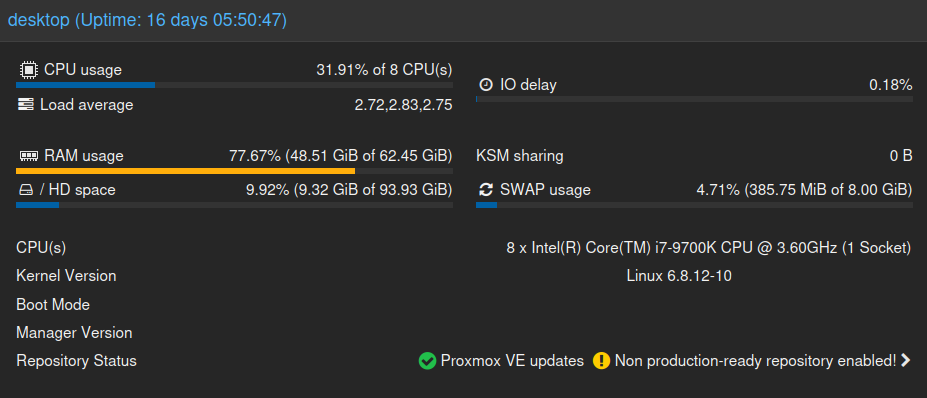
Task: Click the SWAP usage progress bar
Action: tap(694, 205)
